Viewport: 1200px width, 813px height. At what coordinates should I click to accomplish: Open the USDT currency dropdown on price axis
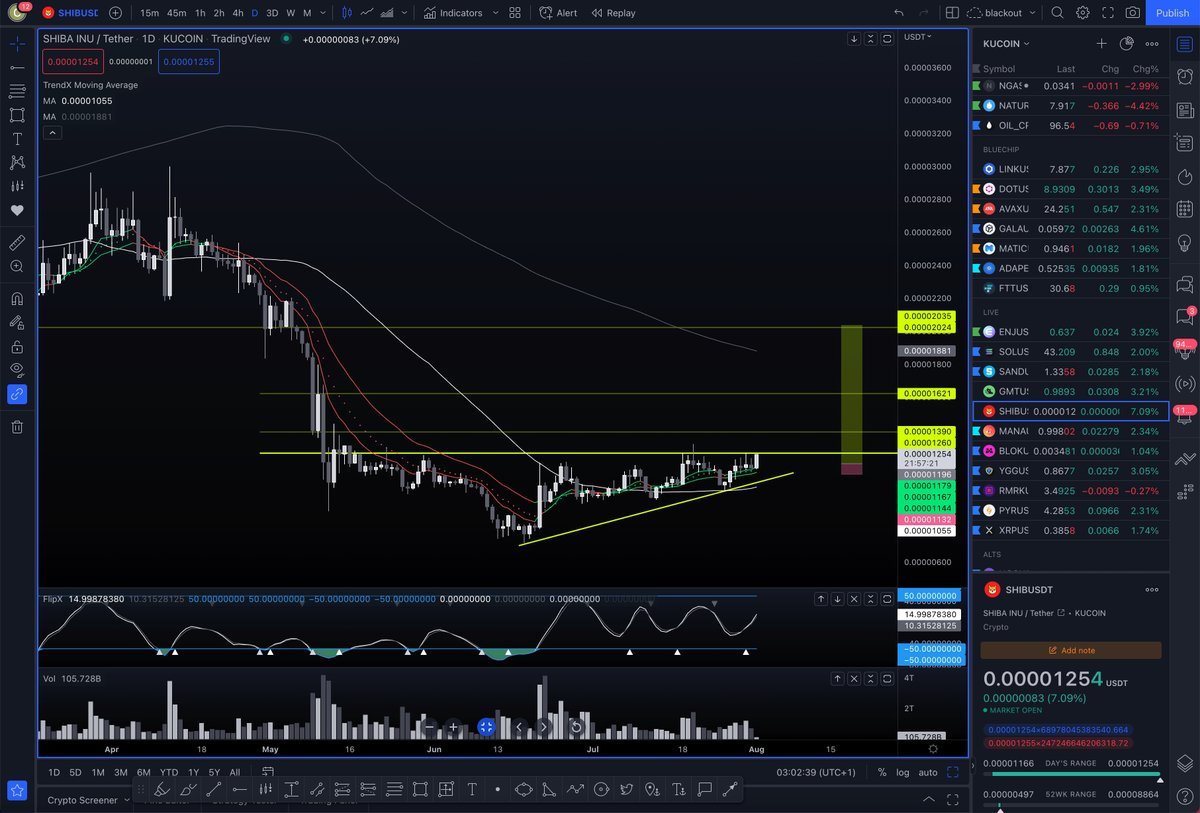click(918, 37)
